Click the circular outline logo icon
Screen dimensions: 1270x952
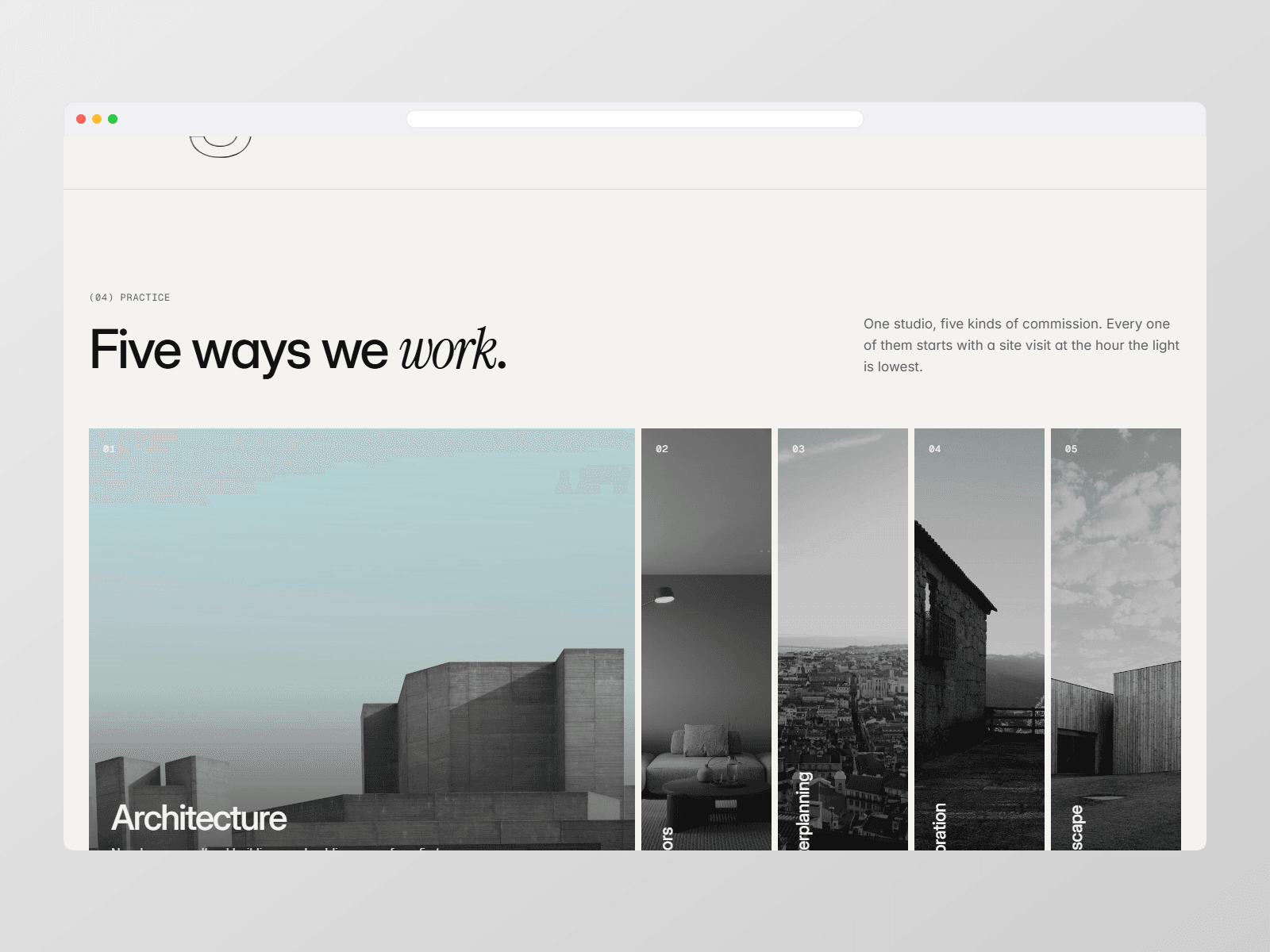[221, 146]
